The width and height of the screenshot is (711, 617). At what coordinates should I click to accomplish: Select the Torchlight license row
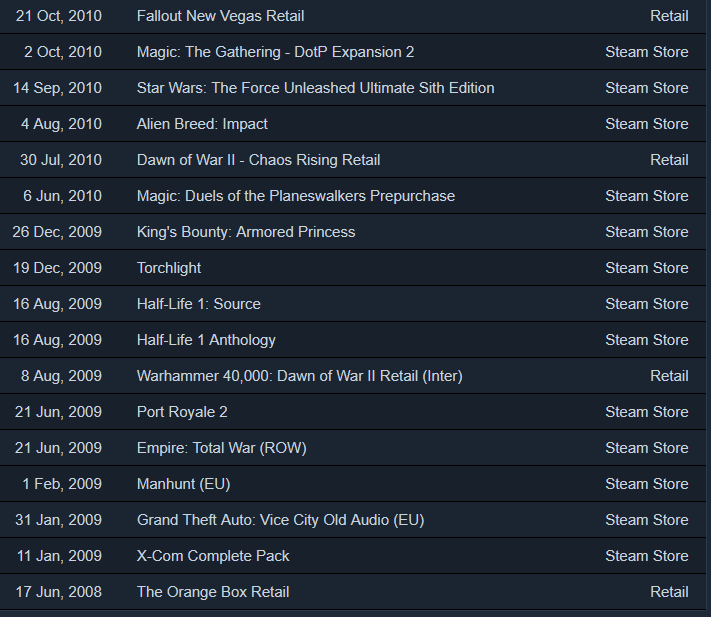[353, 268]
